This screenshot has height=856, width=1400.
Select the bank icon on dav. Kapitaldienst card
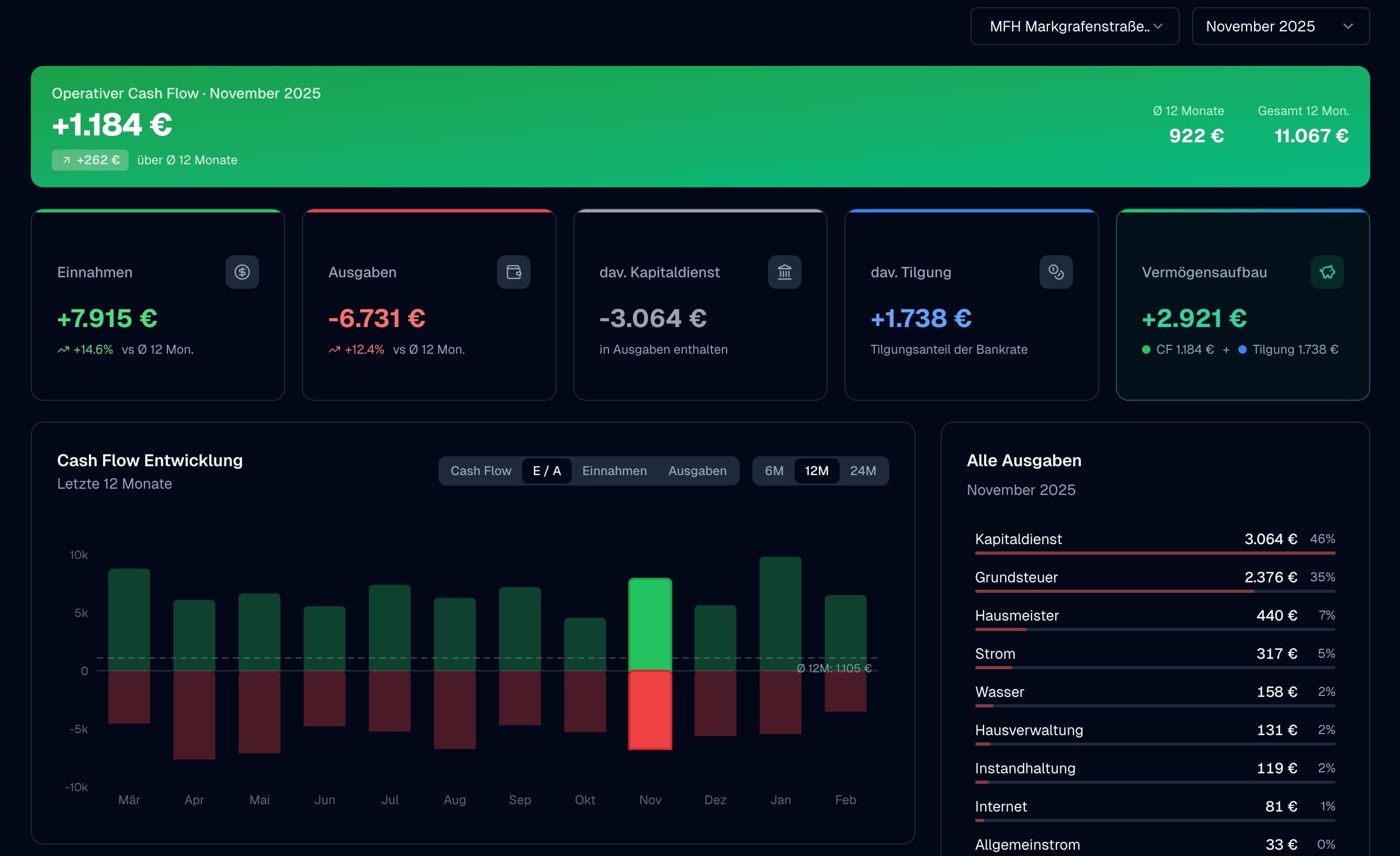[x=785, y=272]
